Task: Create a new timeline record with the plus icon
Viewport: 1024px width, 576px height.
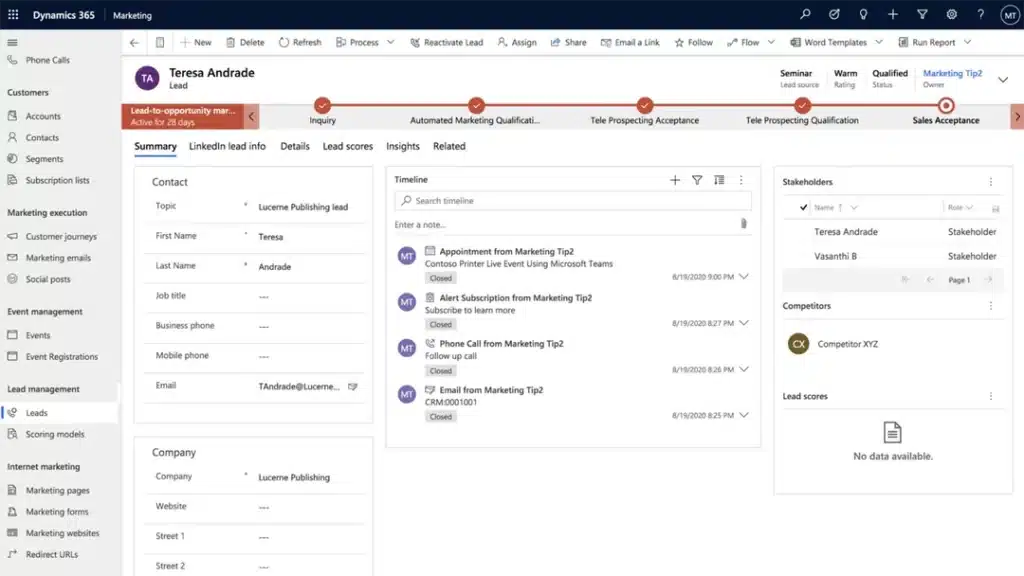Action: (674, 180)
